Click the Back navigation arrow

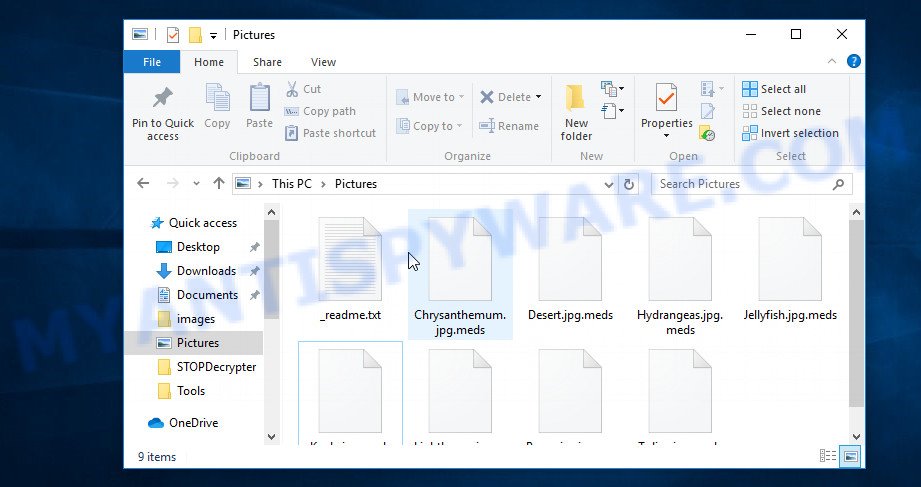[143, 183]
